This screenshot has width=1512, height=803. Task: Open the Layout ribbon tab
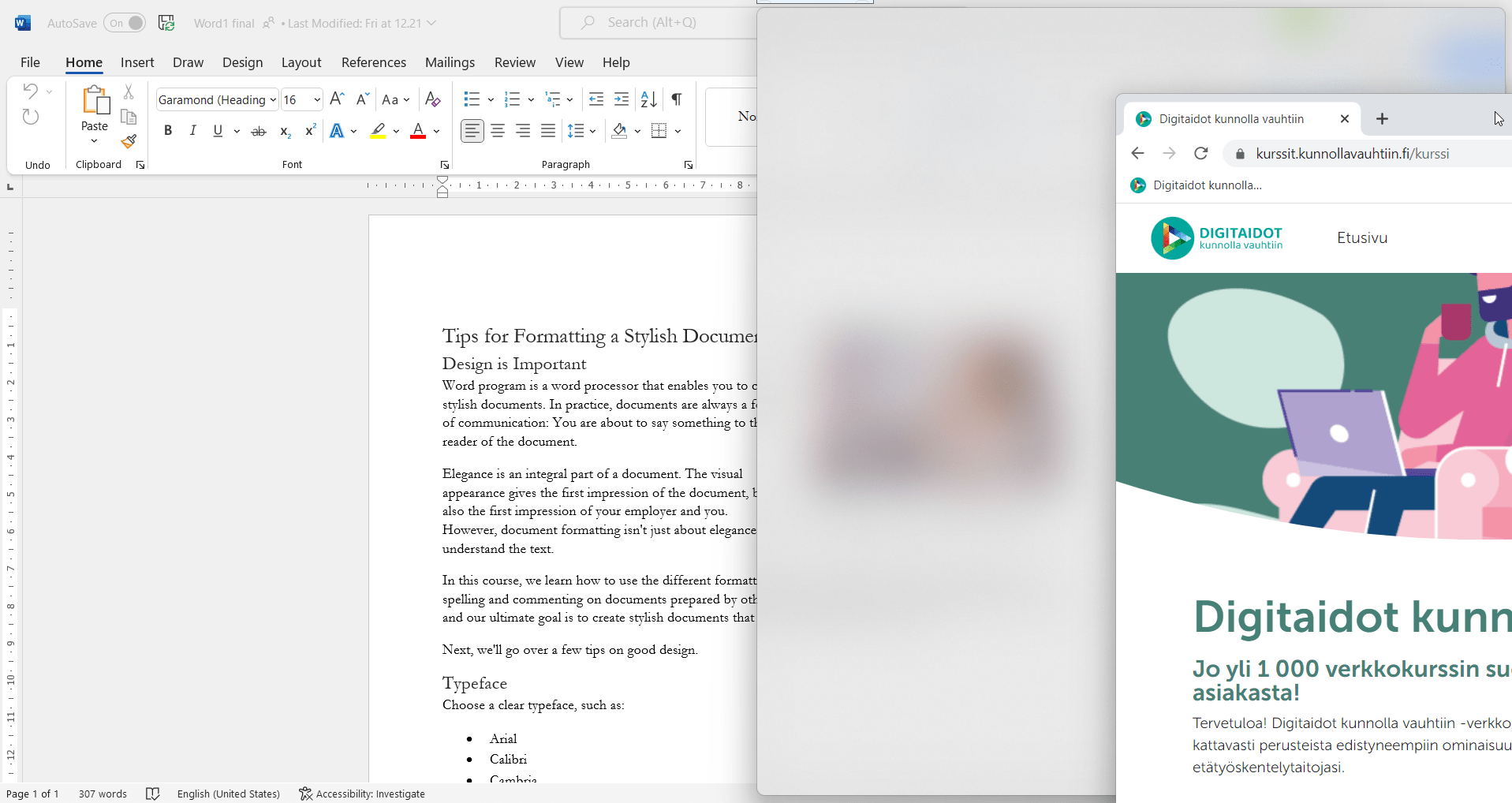[301, 62]
